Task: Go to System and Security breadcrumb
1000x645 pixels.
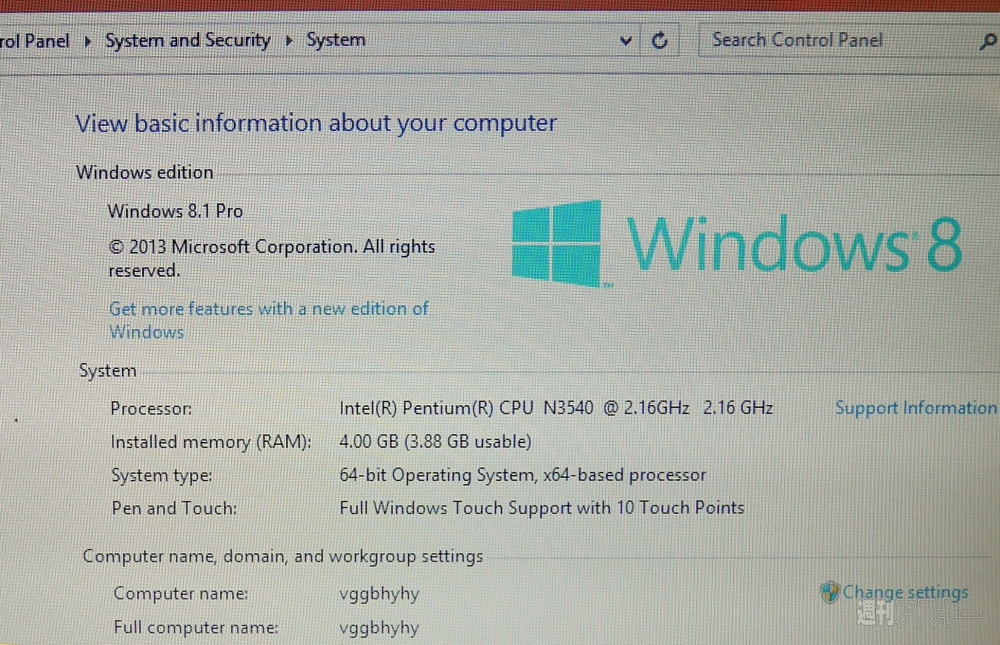Action: [188, 40]
